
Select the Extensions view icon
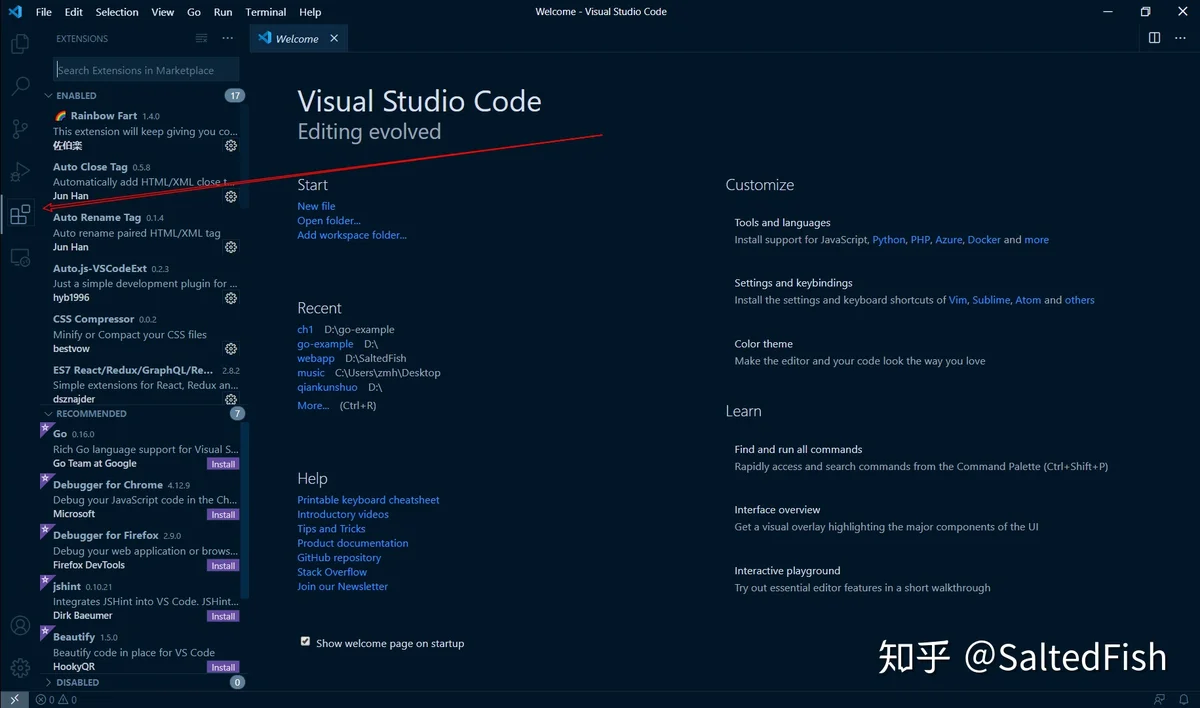[20, 214]
